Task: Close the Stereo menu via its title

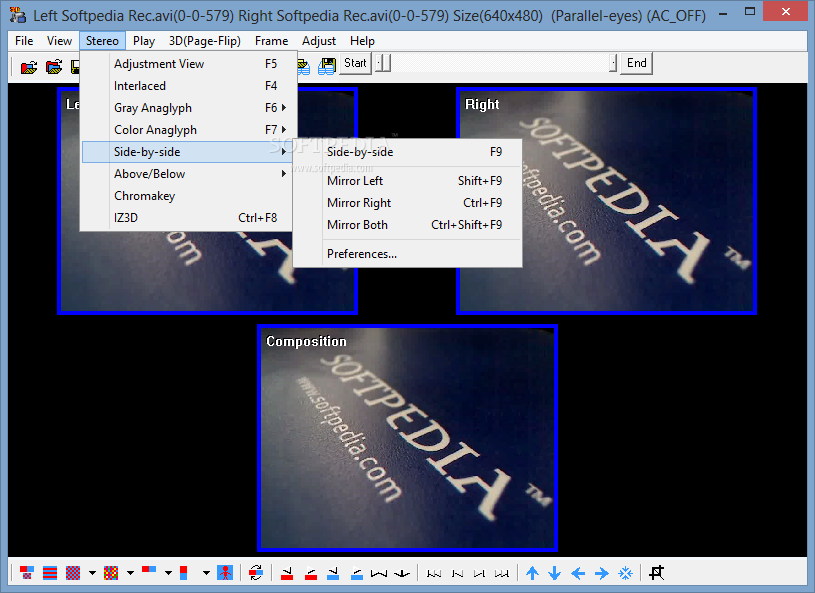Action: pos(102,41)
